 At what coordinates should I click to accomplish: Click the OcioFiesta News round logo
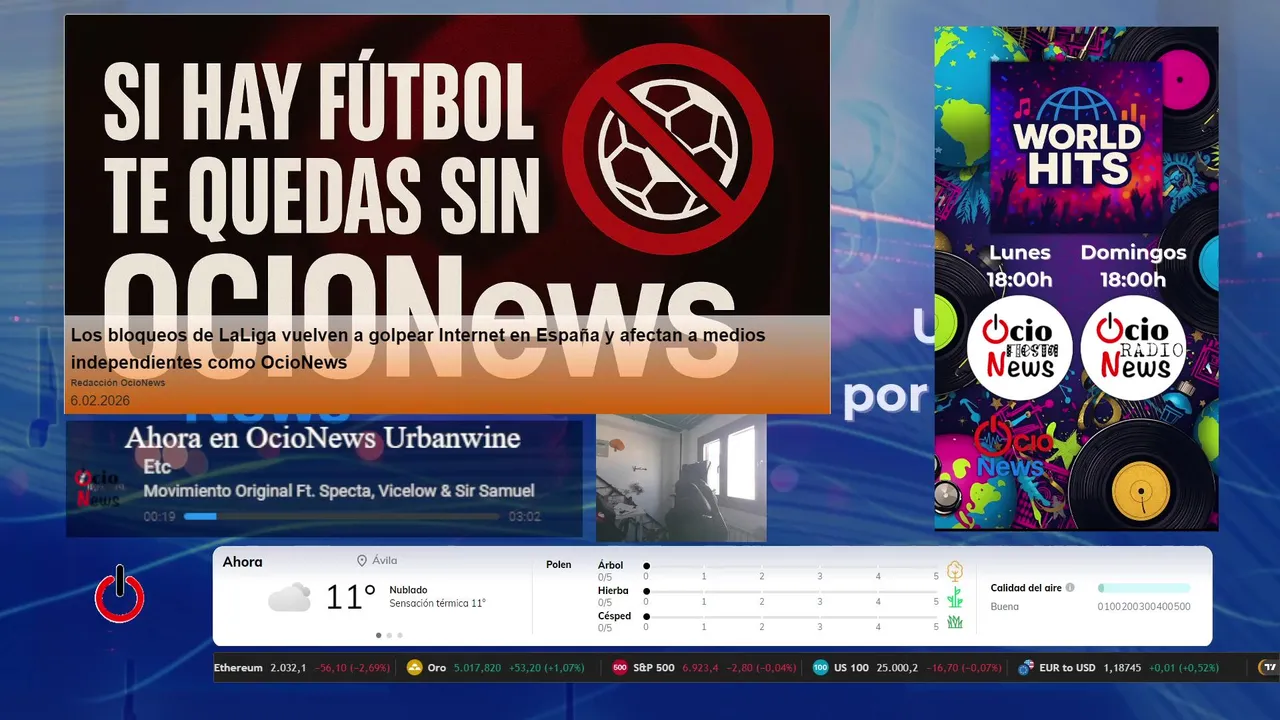coord(1019,348)
